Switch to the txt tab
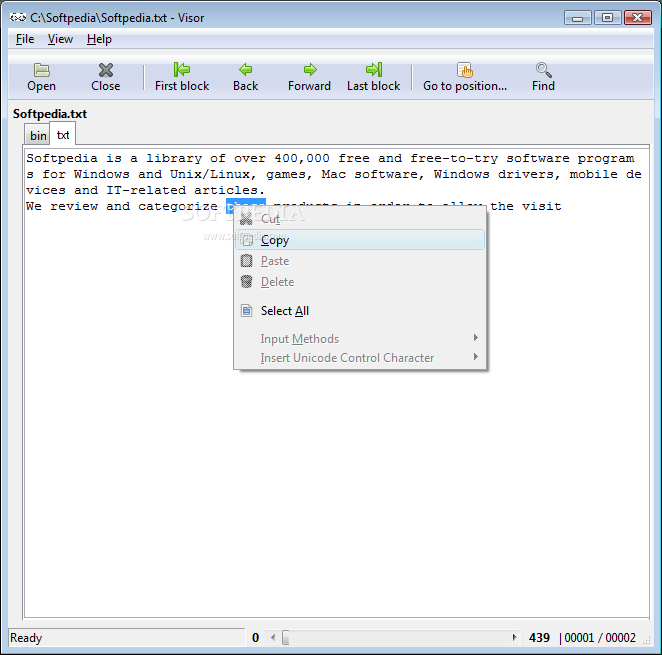Image resolution: width=662 pixels, height=655 pixels. (x=63, y=135)
